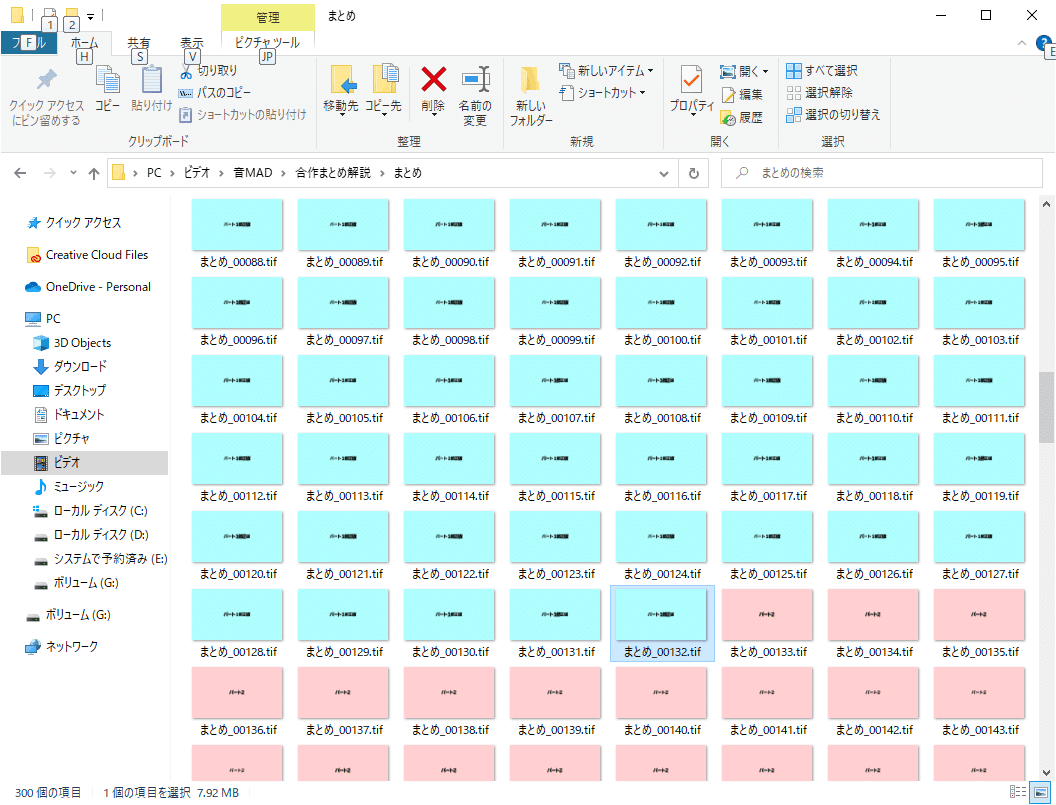Click 合作まとめ解説 in the address path
This screenshot has width=1056, height=805.
[x=333, y=173]
